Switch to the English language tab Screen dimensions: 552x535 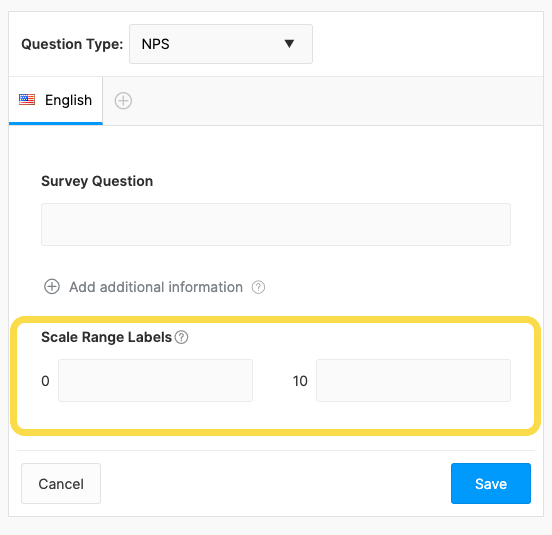click(x=56, y=101)
